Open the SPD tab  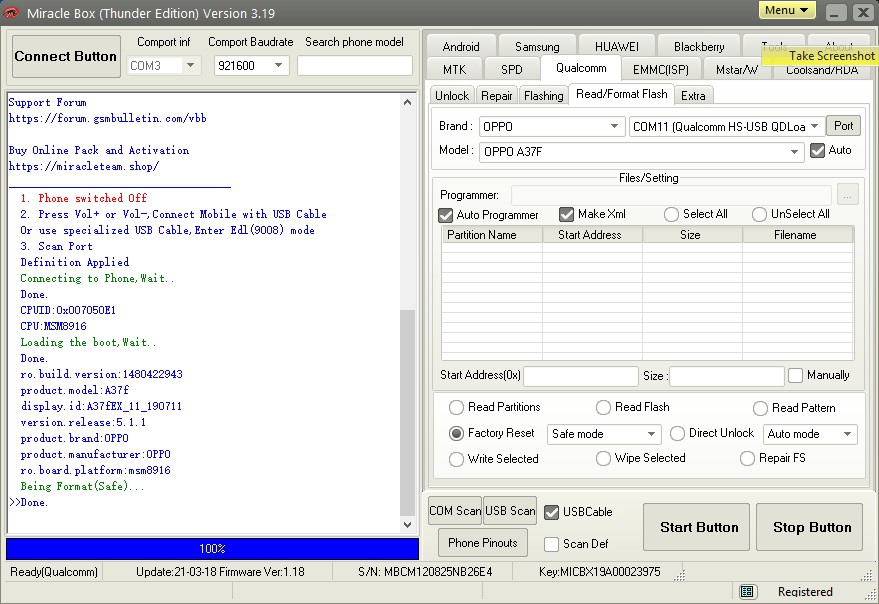(x=511, y=70)
